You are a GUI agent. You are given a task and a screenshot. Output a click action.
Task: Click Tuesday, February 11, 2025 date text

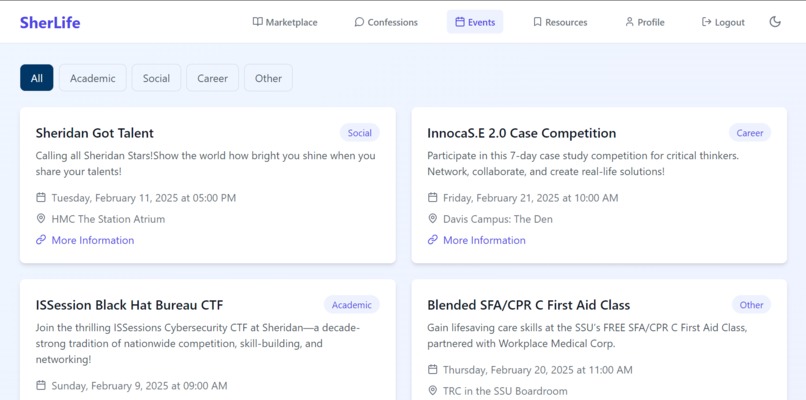[x=143, y=198]
